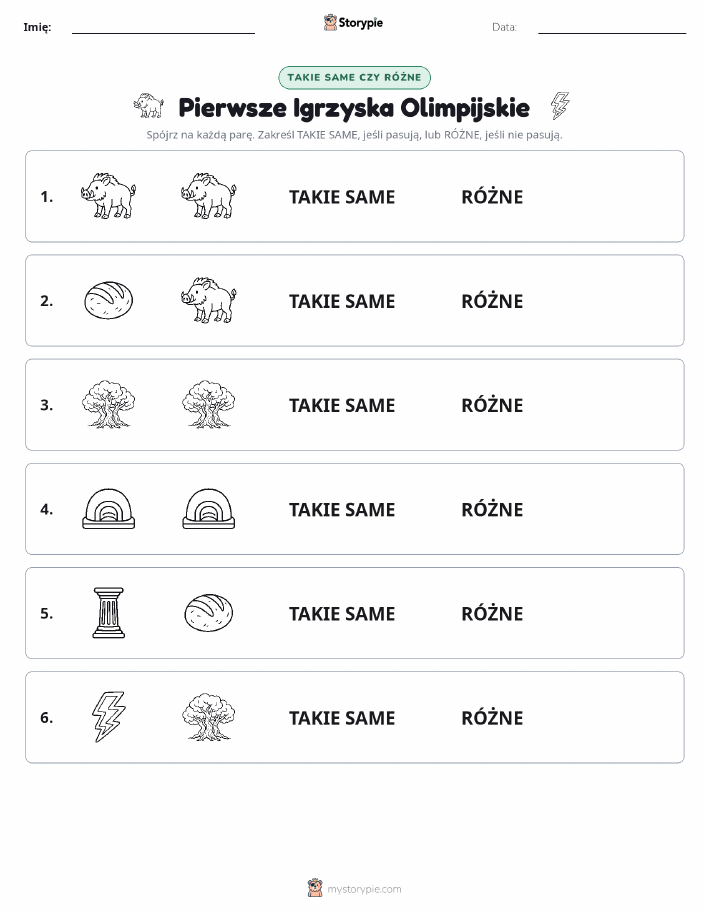Click the bread loaf image in row 2
Image resolution: width=709 pixels, height=917 pixels.
109,301
